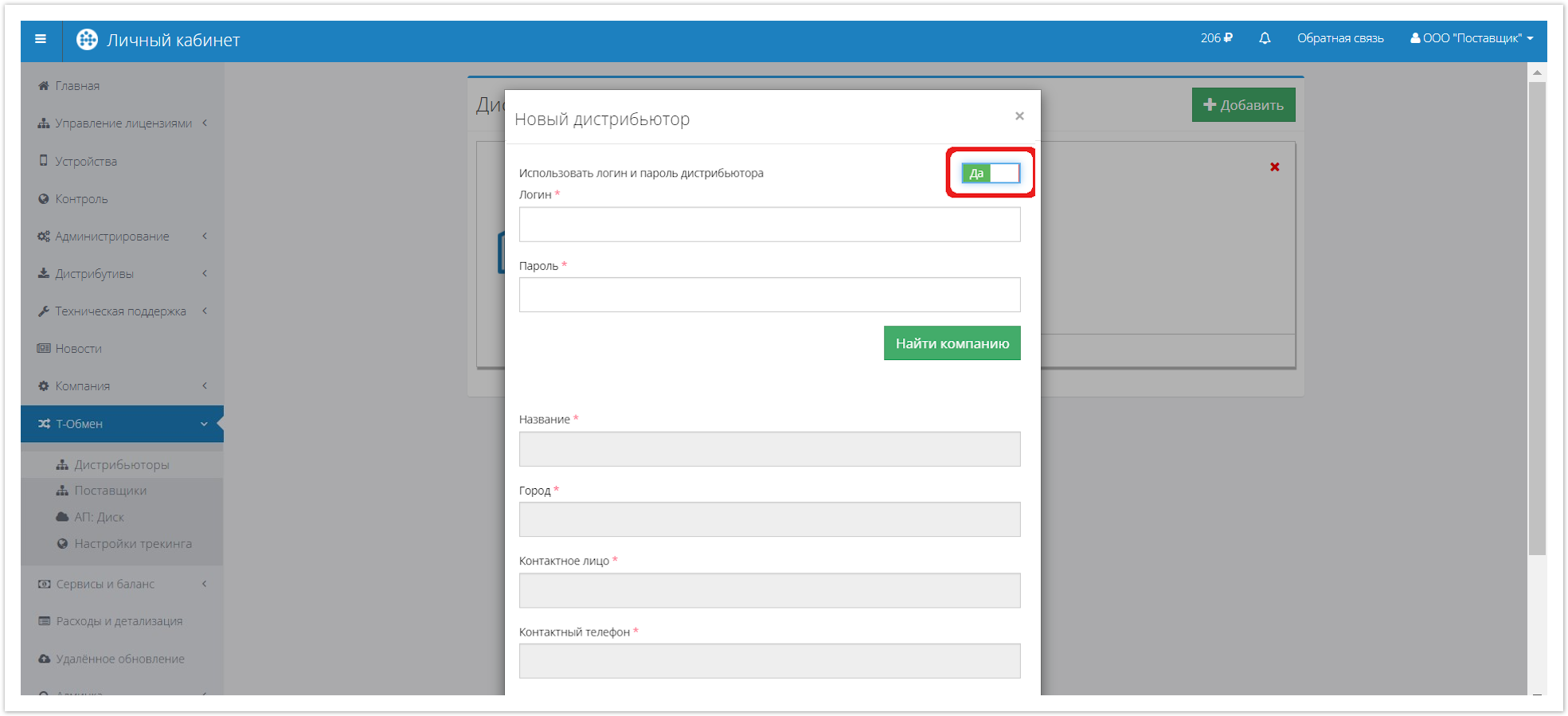This screenshot has height=716, width=1568.
Task: Click the Обратная связь link
Action: [x=1340, y=38]
